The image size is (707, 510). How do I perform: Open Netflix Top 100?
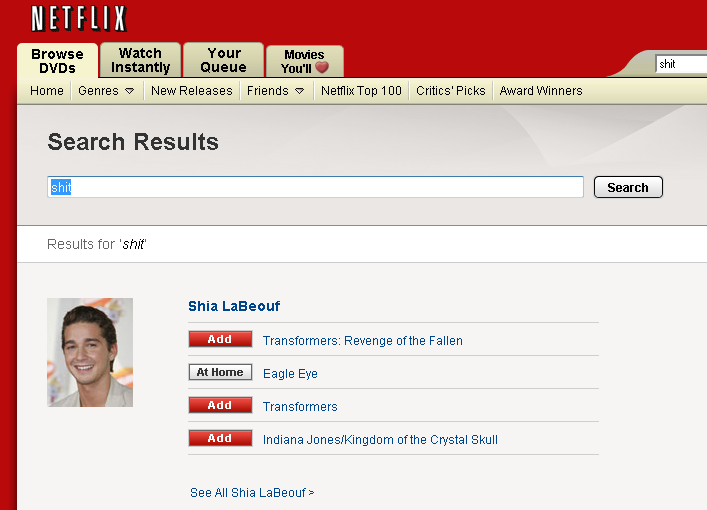(x=361, y=91)
